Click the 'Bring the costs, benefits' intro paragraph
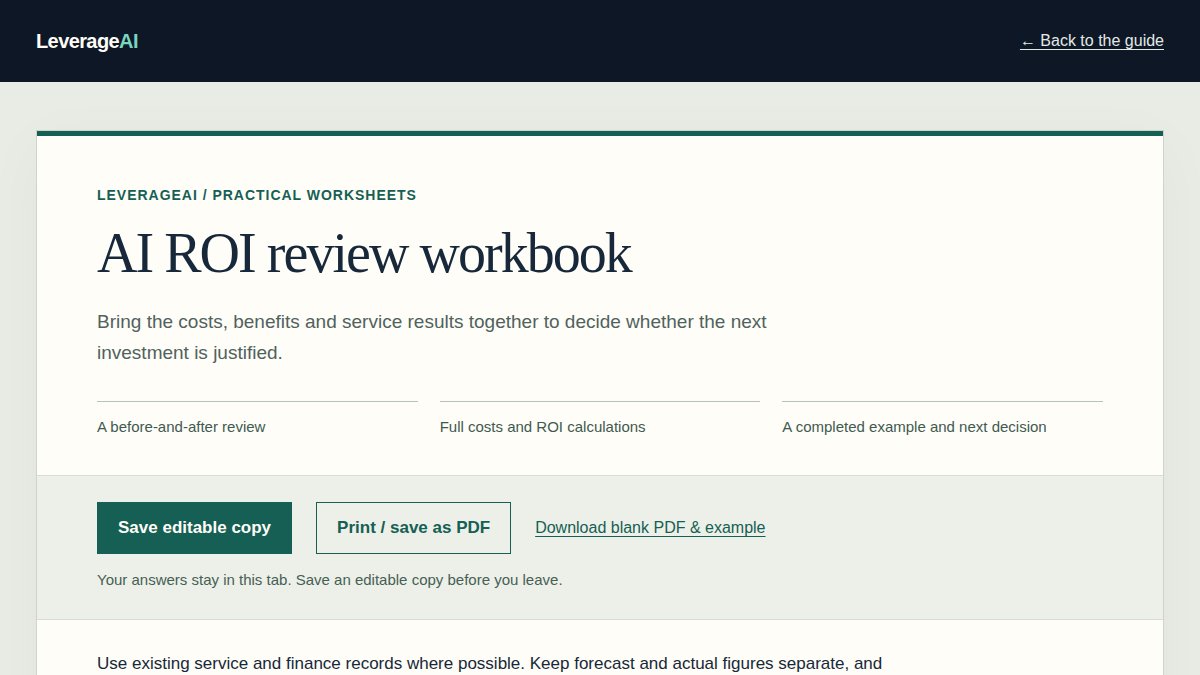This screenshot has height=675, width=1200. pyautogui.click(x=432, y=337)
